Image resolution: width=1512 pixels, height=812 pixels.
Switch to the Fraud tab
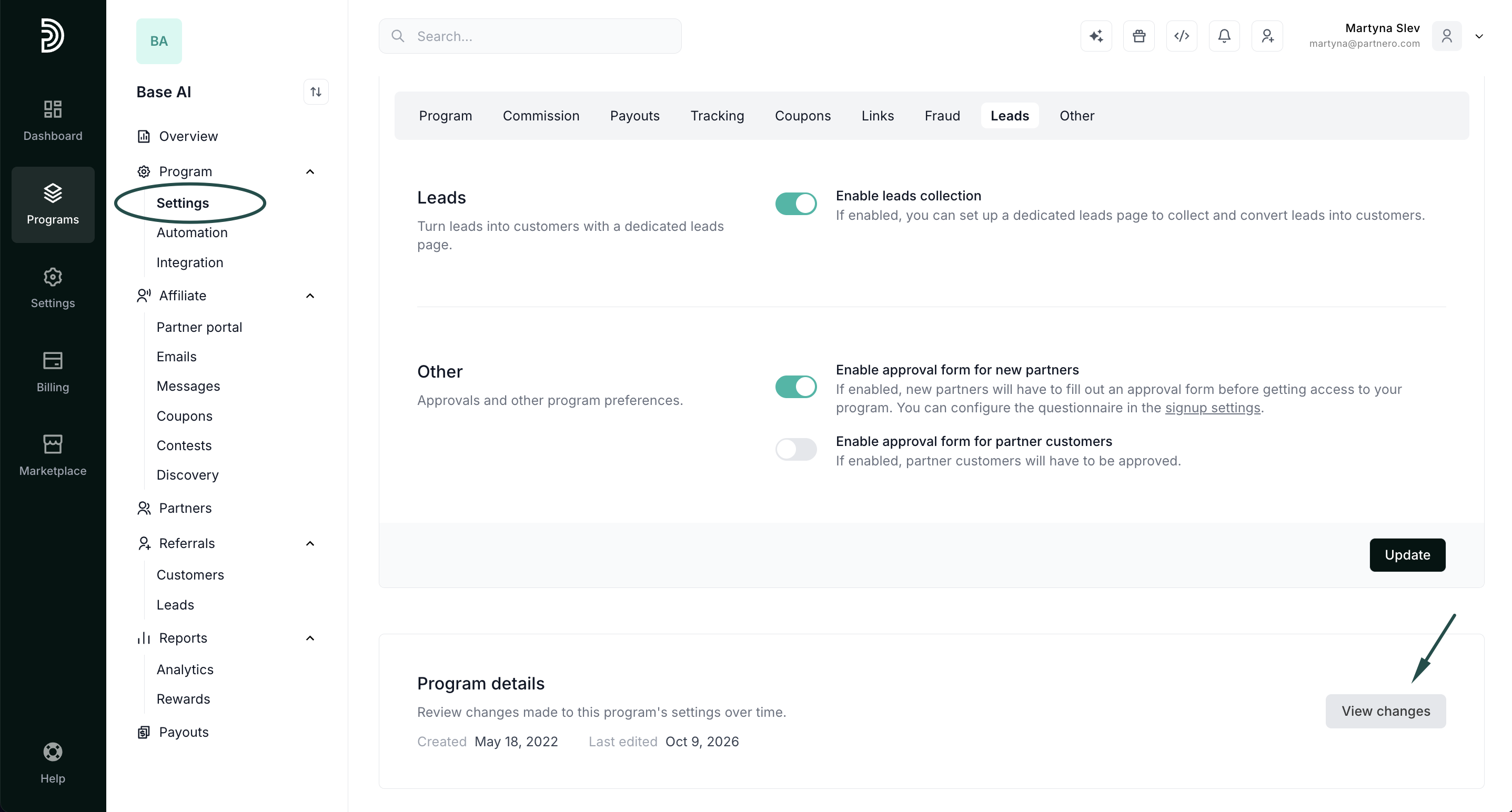[942, 116]
